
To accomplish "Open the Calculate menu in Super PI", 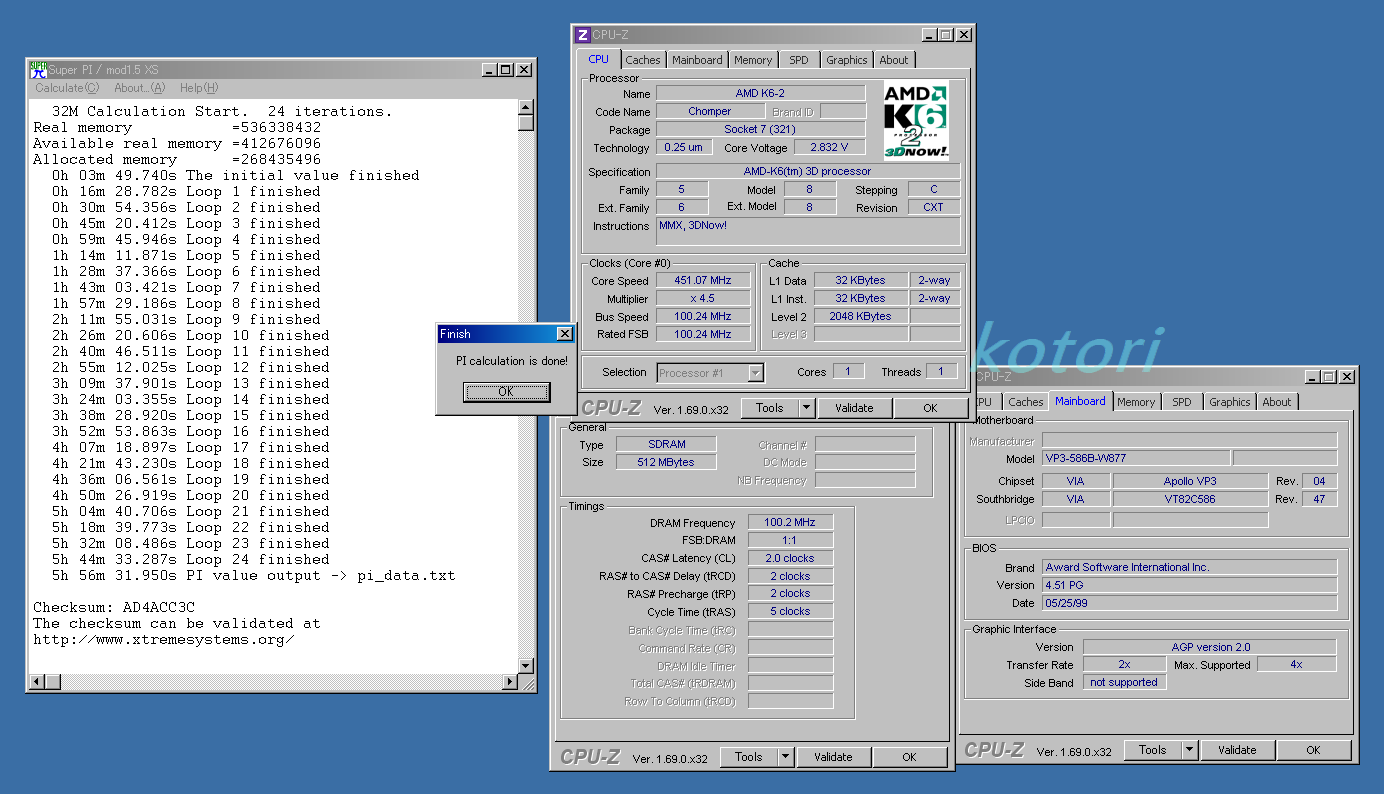I will (x=67, y=88).
